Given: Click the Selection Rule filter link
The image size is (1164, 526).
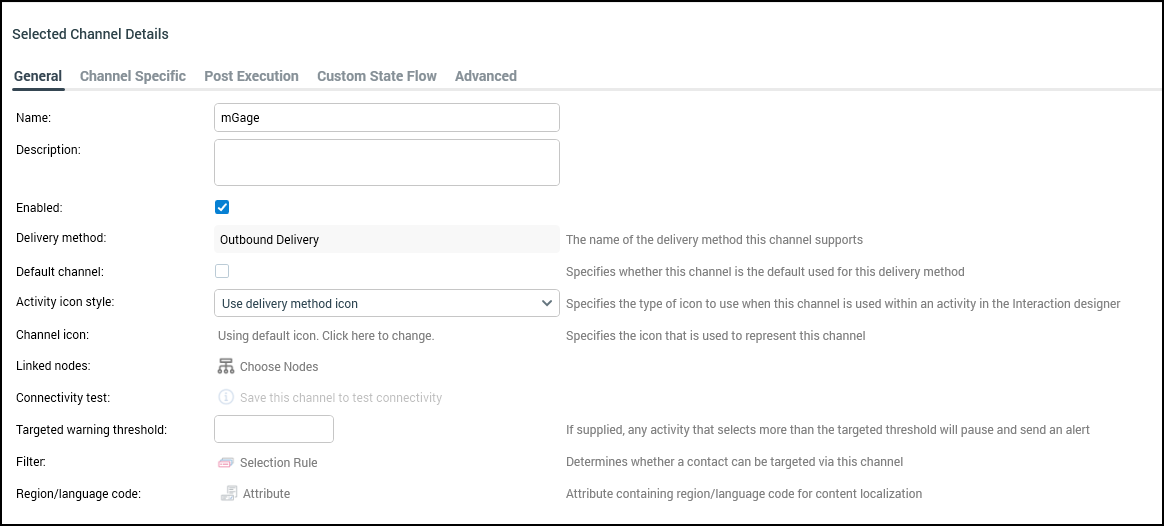Looking at the screenshot, I should click(279, 463).
